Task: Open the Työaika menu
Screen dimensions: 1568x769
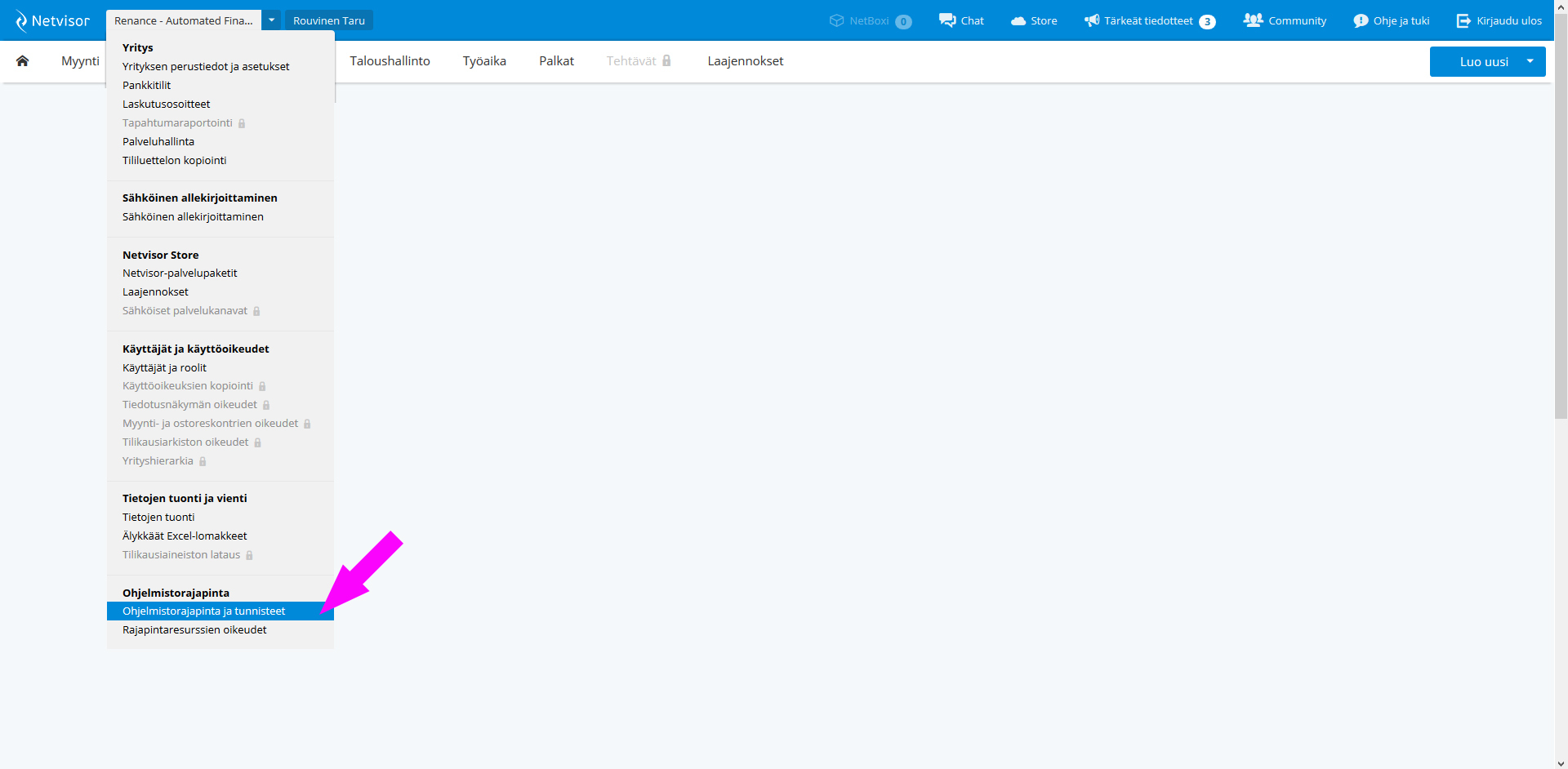Action: (x=484, y=61)
